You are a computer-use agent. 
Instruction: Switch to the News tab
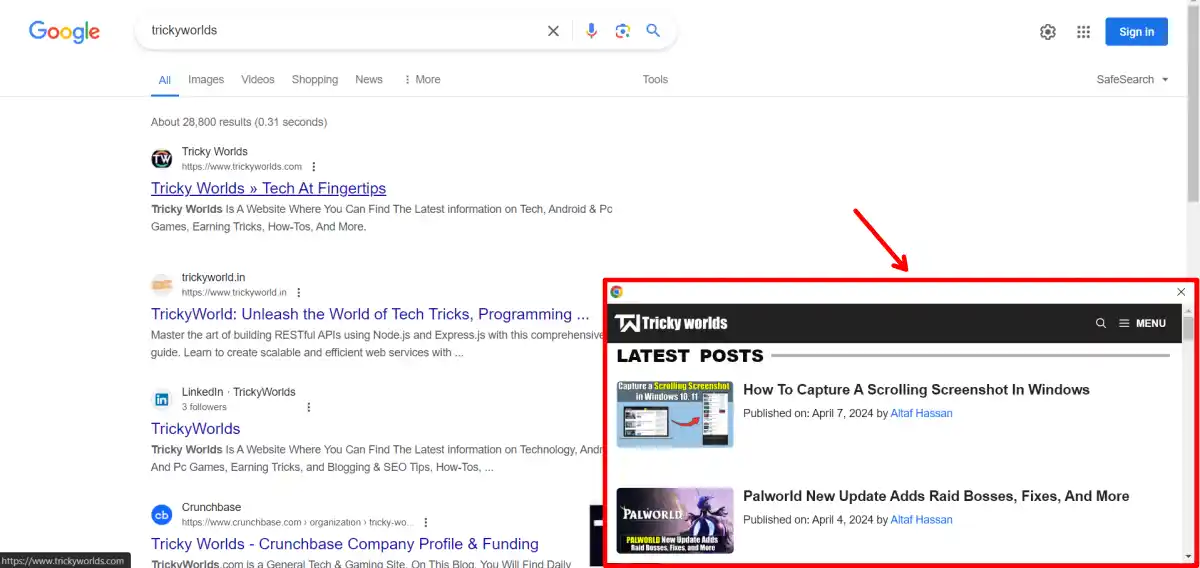tap(369, 80)
